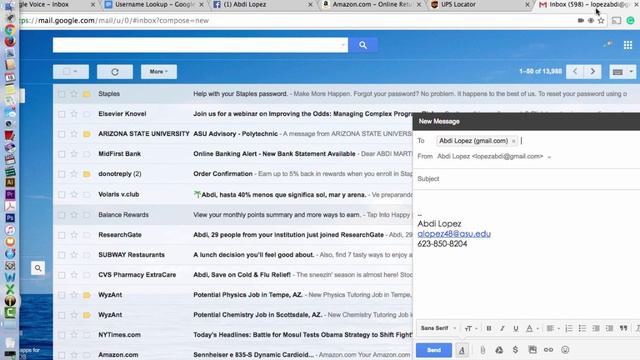Switch to the Amazon.com browser tab
The width and height of the screenshot is (640, 360).
tap(371, 4)
